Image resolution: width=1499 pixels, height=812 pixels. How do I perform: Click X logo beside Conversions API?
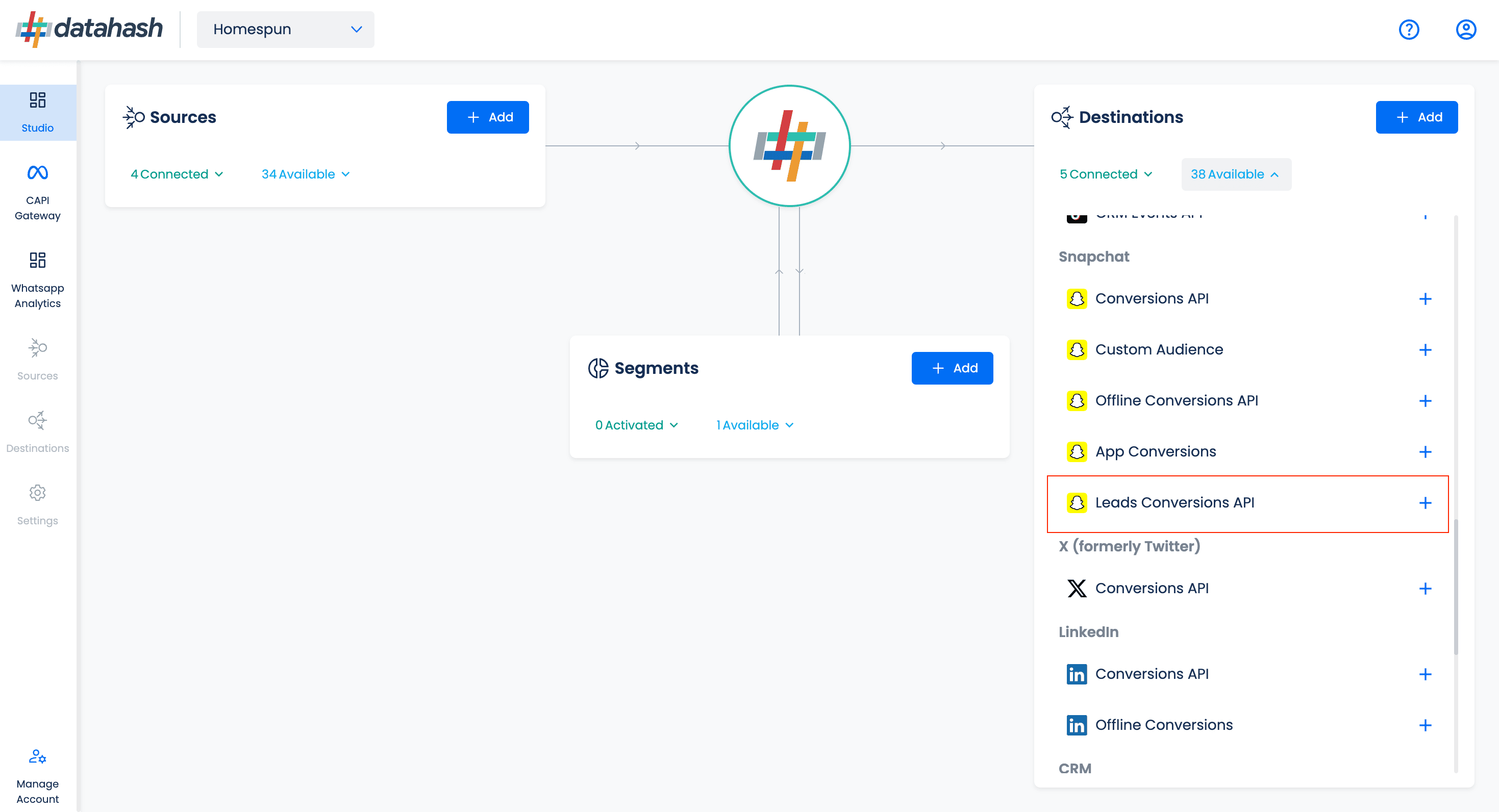coord(1077,588)
